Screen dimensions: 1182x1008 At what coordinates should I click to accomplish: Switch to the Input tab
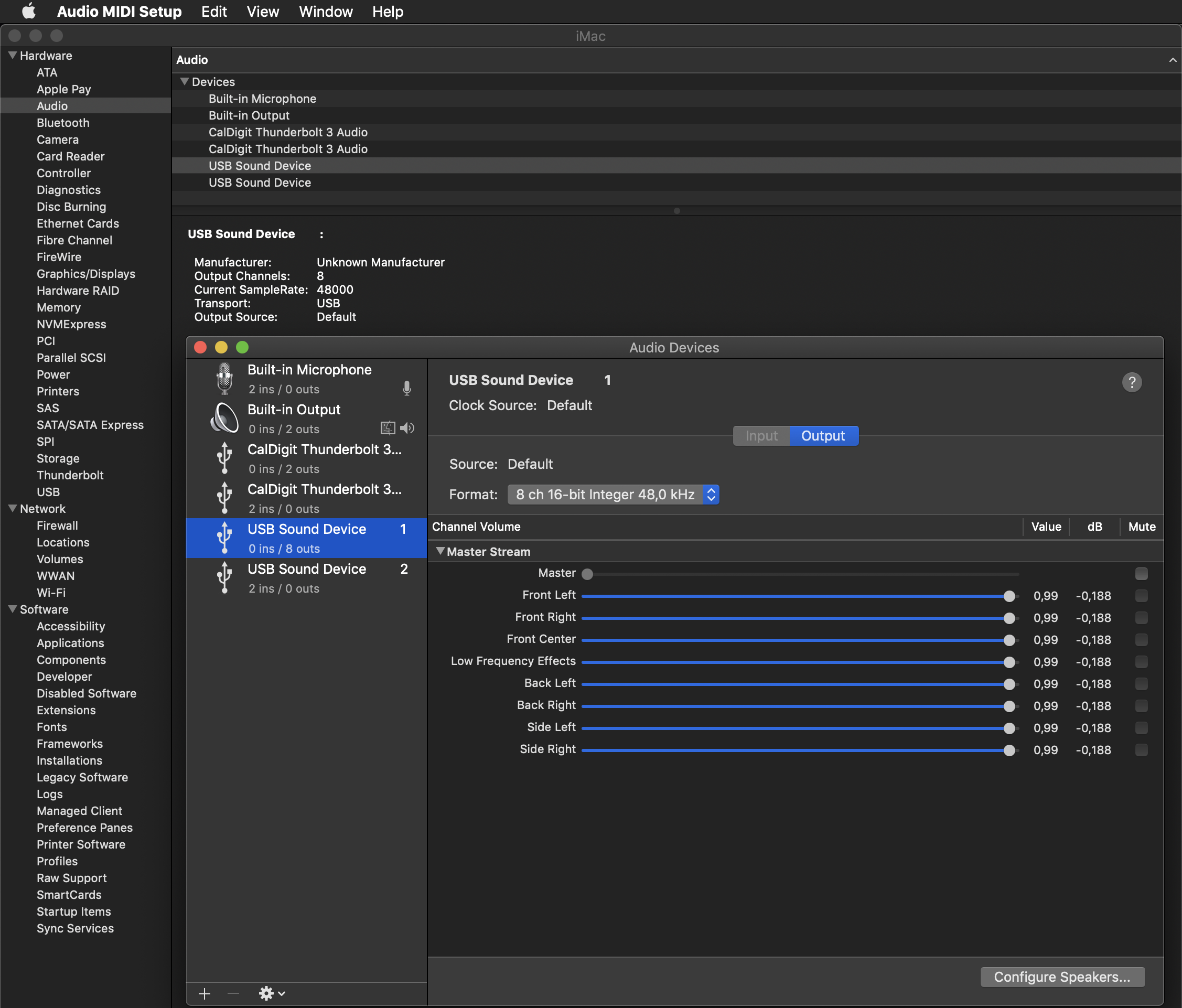tap(761, 436)
